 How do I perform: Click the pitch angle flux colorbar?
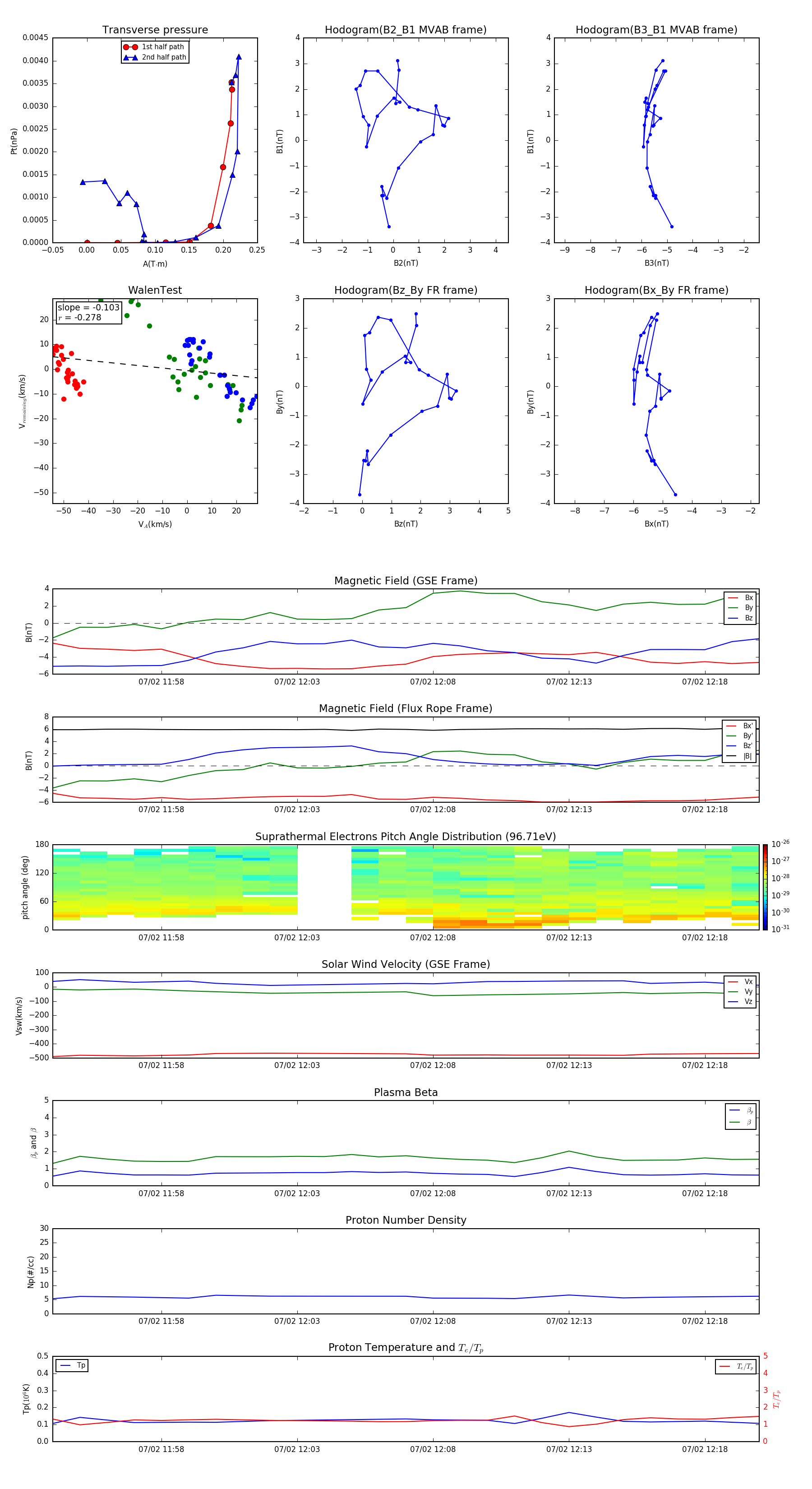tap(765, 887)
